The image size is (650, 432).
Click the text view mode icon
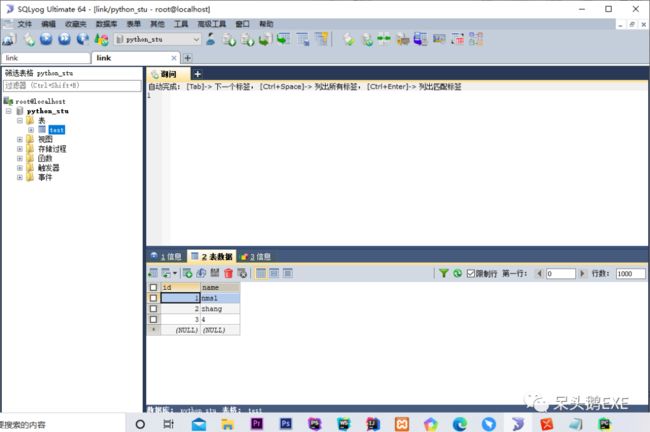tap(288, 273)
